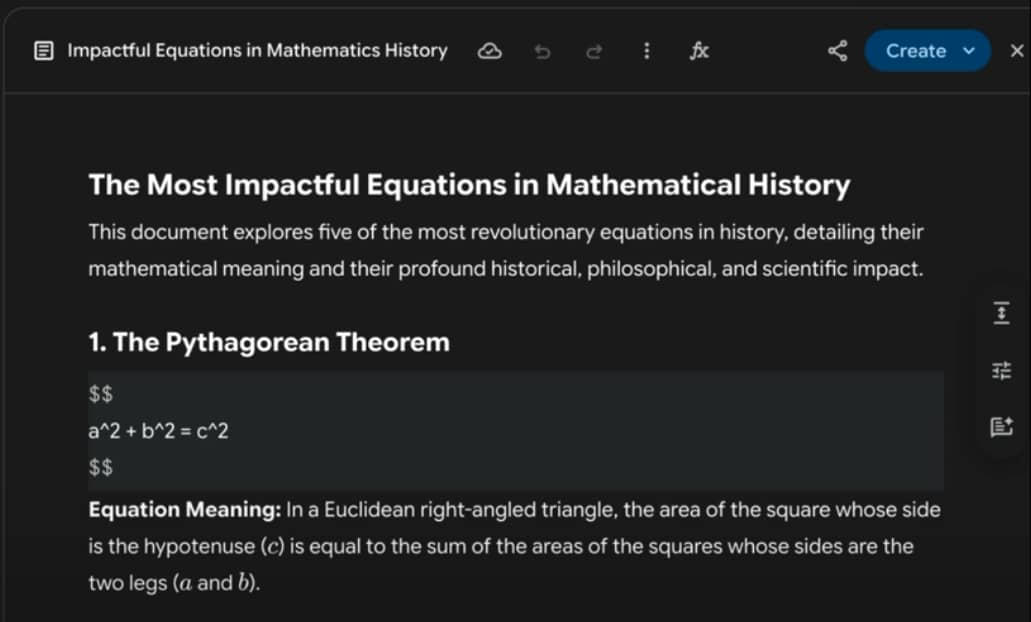Click the Create button
Screen dimensions: 1031x622
(913, 50)
